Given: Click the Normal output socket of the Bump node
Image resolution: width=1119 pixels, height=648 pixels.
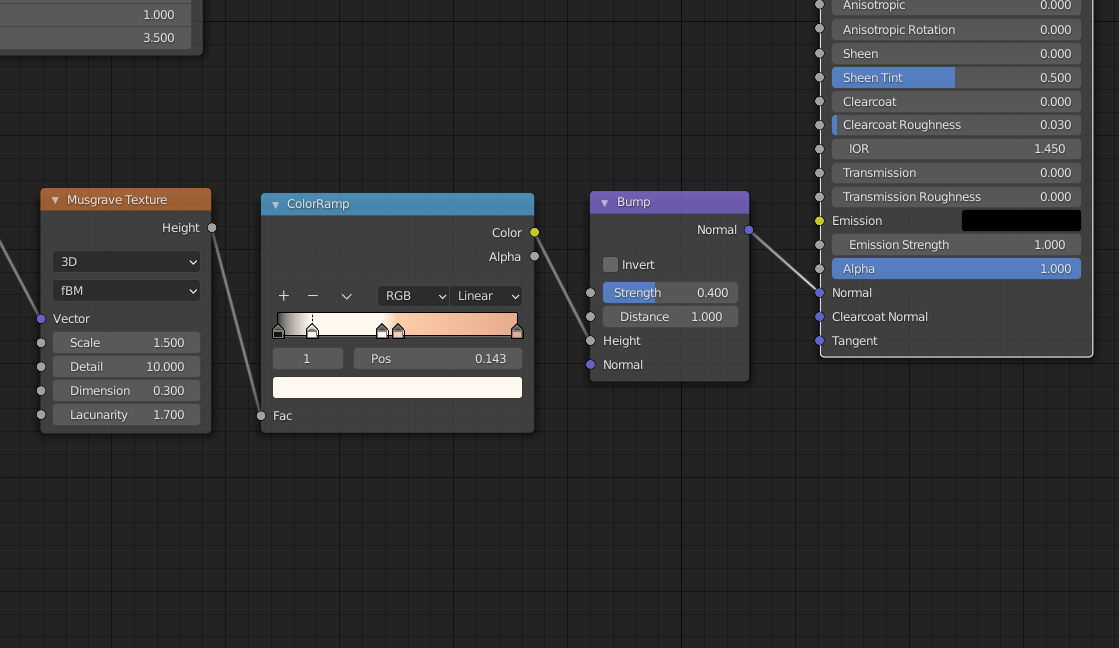Looking at the screenshot, I should click(748, 229).
